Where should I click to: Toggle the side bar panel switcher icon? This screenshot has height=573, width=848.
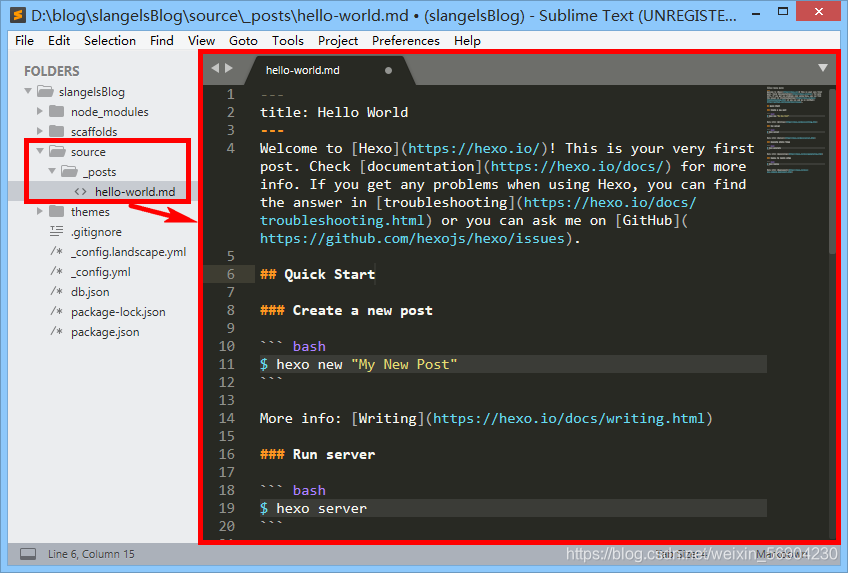[x=28, y=554]
